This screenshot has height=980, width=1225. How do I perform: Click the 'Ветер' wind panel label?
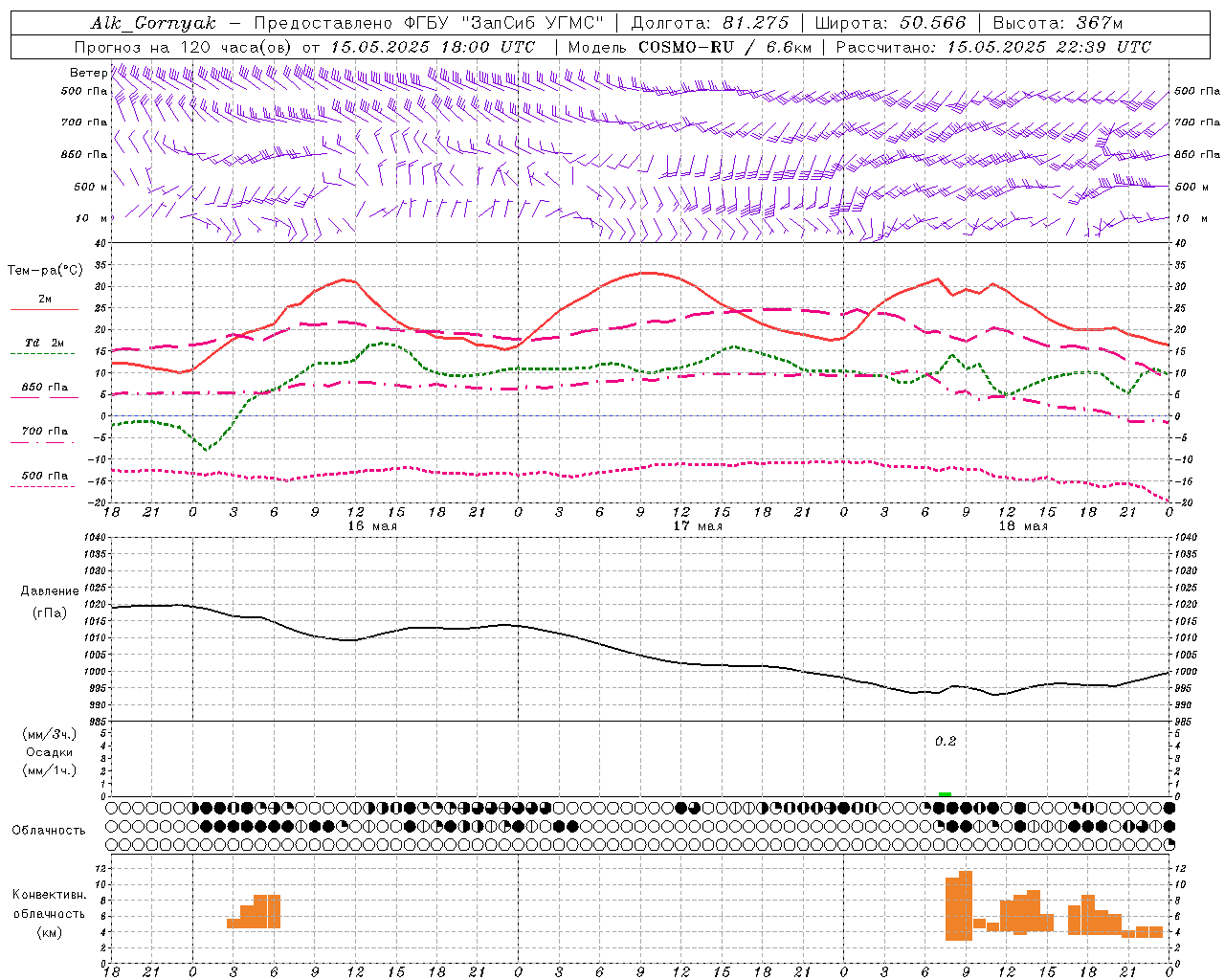point(88,73)
